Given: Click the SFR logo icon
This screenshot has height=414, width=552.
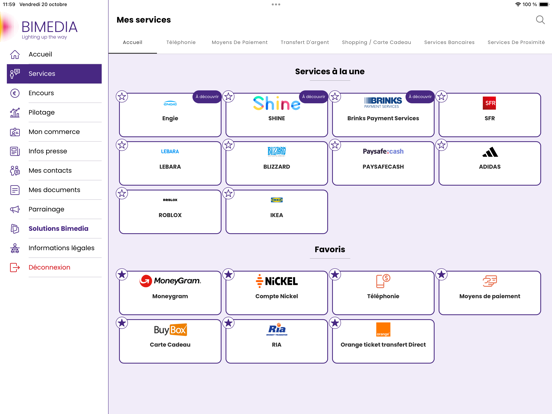Looking at the screenshot, I should coord(489,103).
